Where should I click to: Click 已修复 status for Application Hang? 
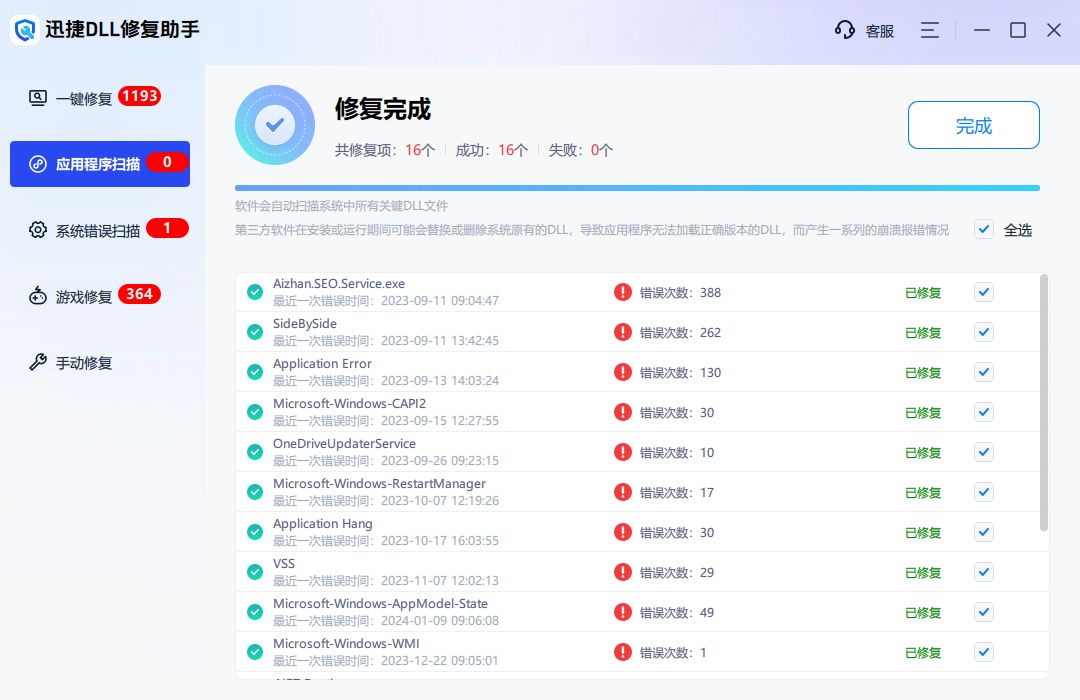coord(923,533)
